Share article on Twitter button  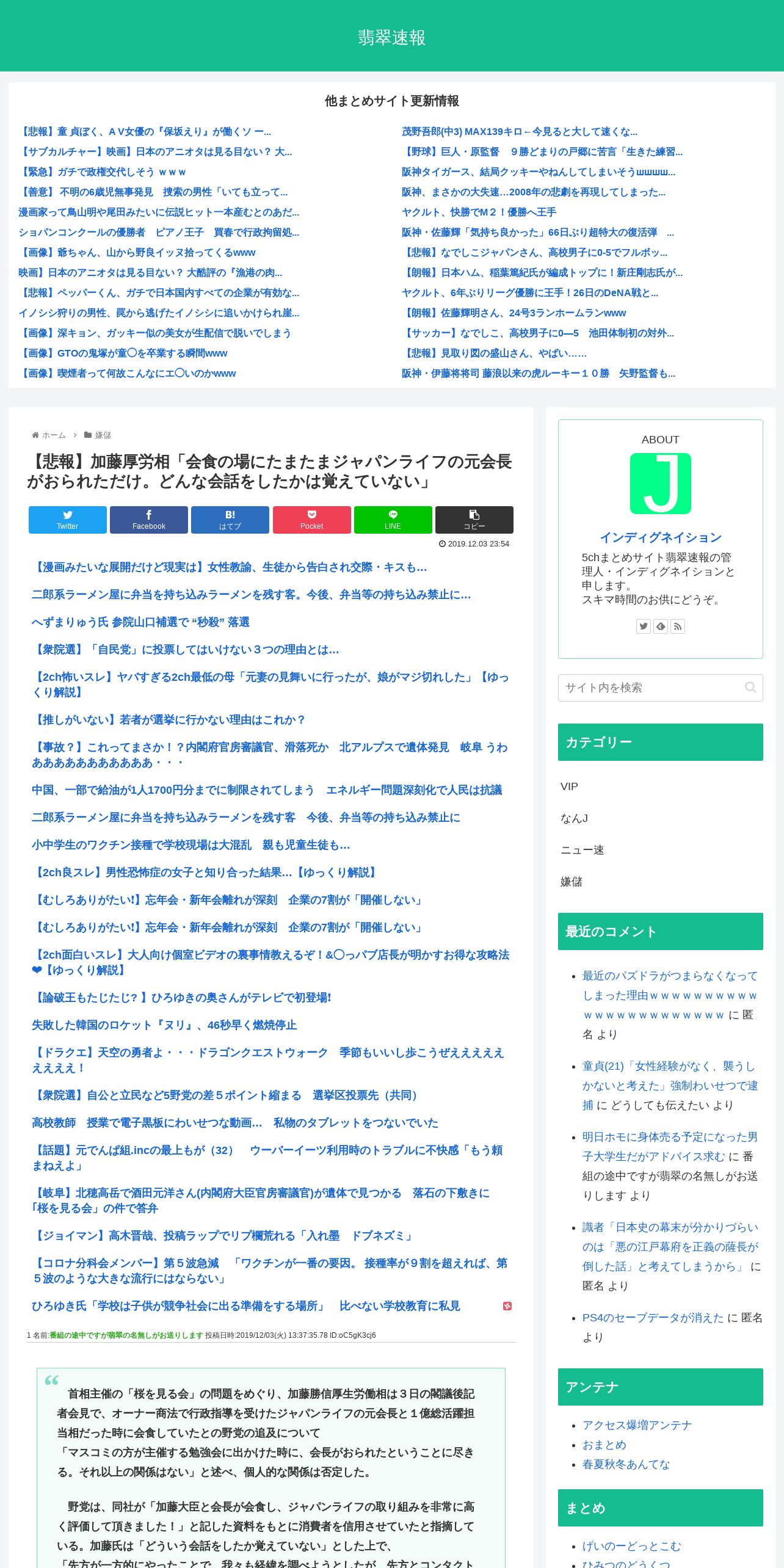(68, 520)
